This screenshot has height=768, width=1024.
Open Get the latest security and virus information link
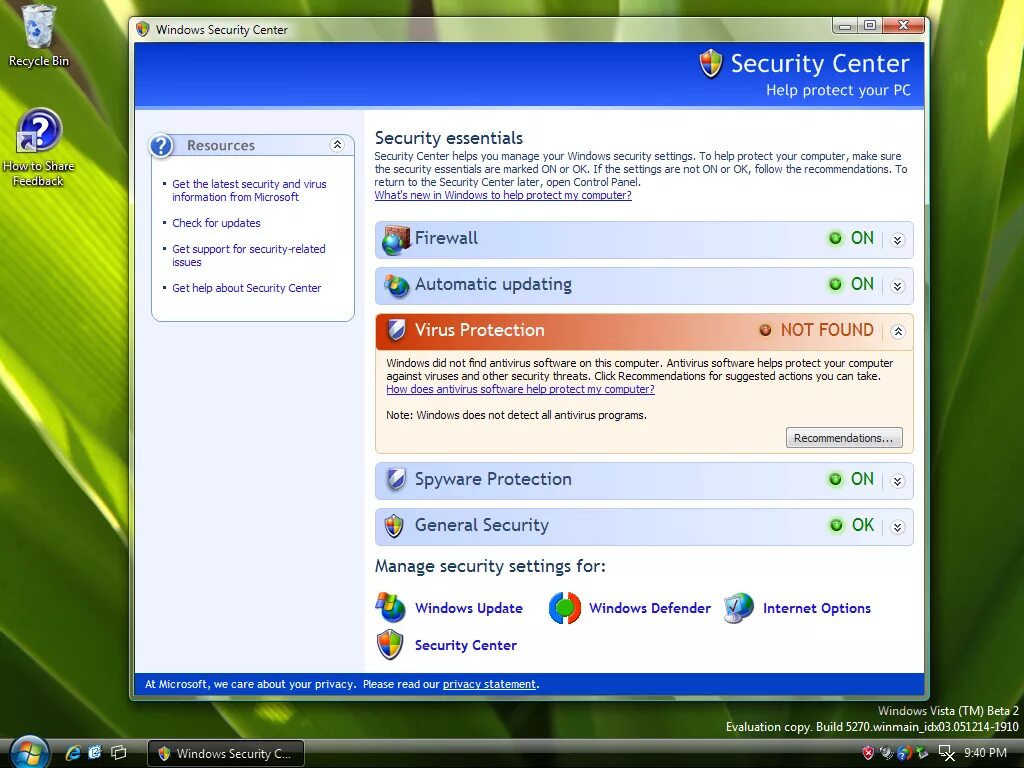[x=249, y=191]
